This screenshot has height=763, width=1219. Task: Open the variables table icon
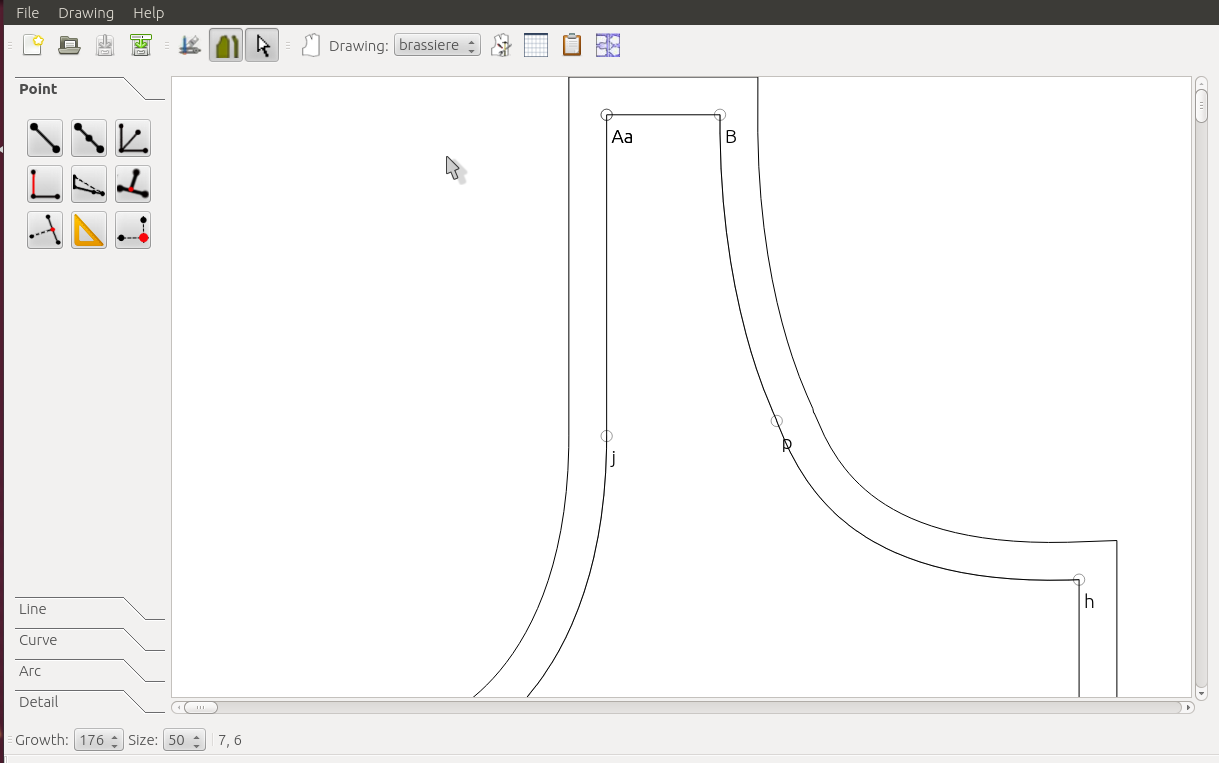point(536,44)
